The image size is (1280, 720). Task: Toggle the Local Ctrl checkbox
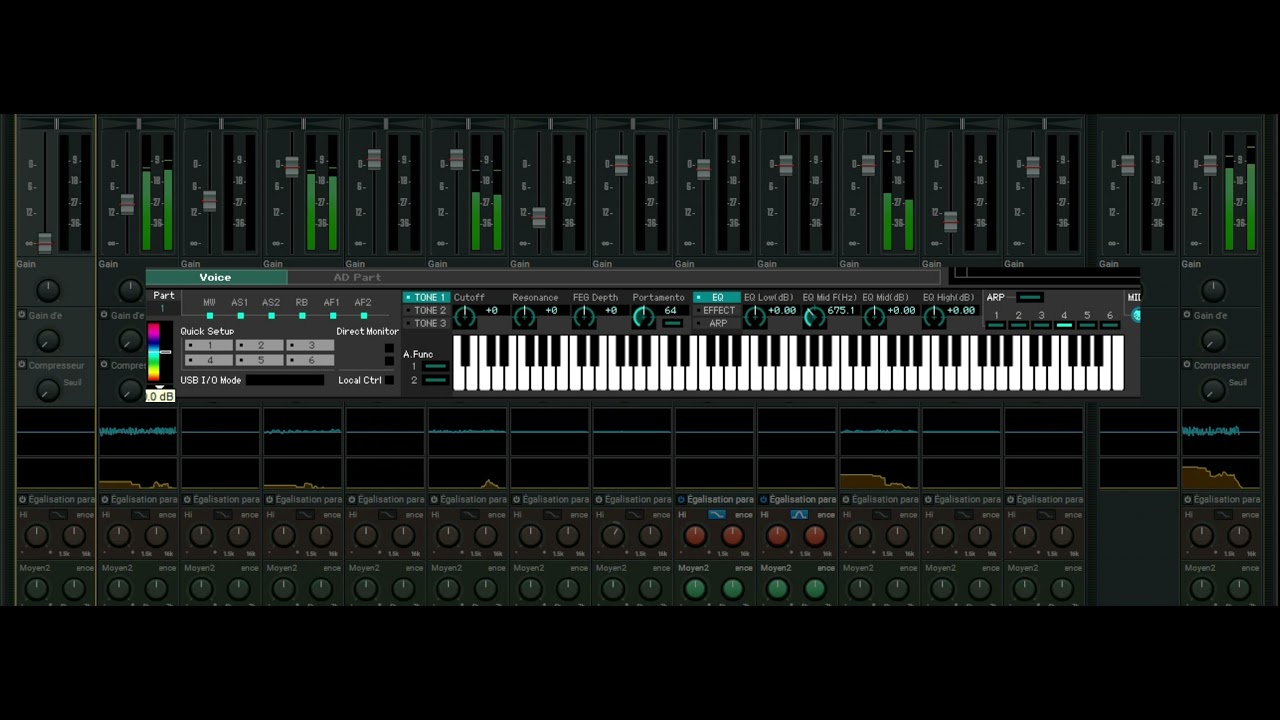tap(389, 380)
